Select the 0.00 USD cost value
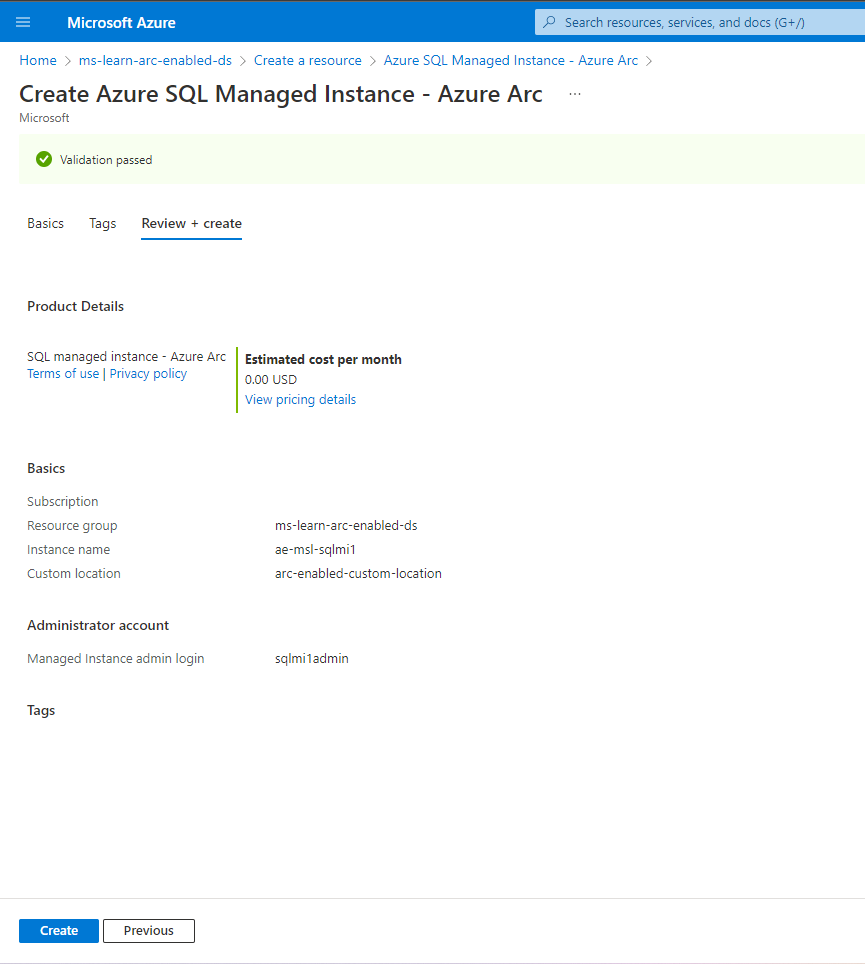 (x=271, y=380)
